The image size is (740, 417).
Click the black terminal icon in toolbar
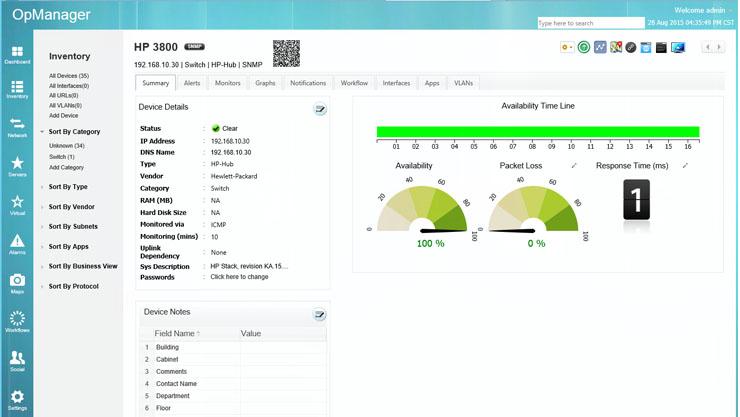pyautogui.click(x=661, y=47)
